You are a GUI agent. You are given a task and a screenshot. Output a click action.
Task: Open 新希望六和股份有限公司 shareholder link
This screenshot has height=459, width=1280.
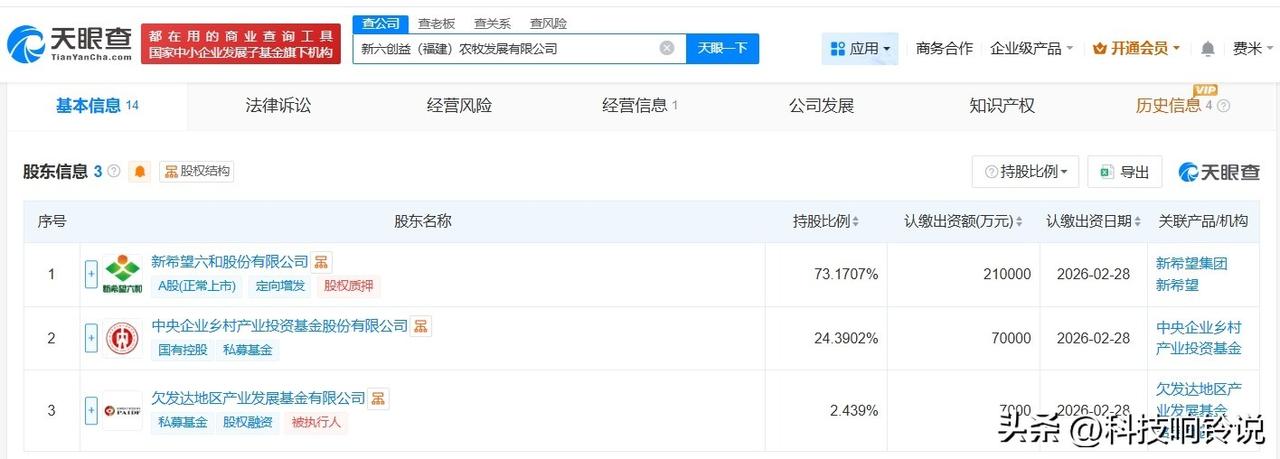(230, 262)
